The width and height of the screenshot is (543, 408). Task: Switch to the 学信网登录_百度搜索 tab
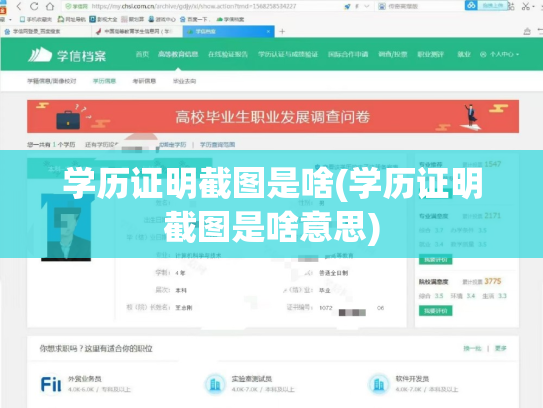[46, 32]
